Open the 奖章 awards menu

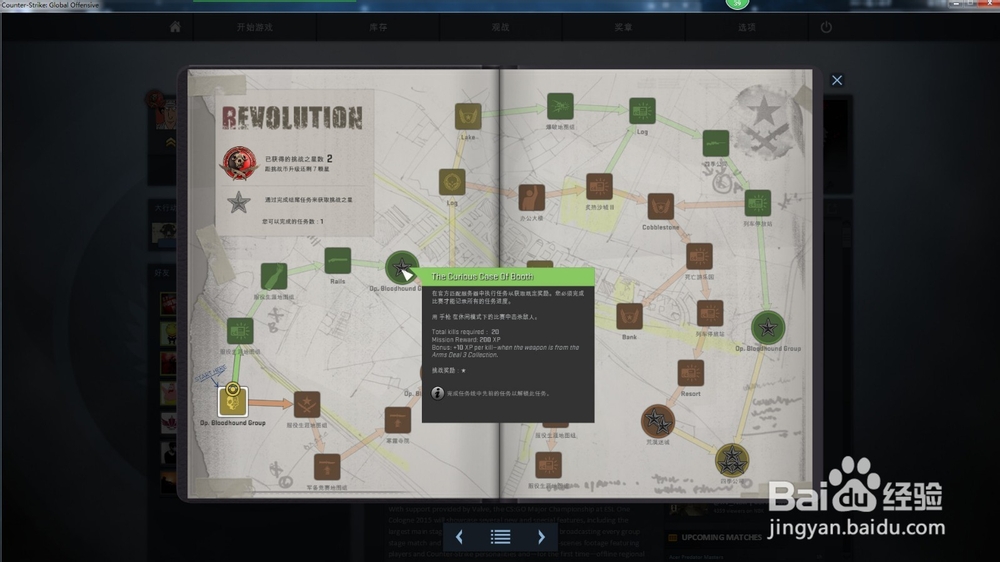[623, 27]
